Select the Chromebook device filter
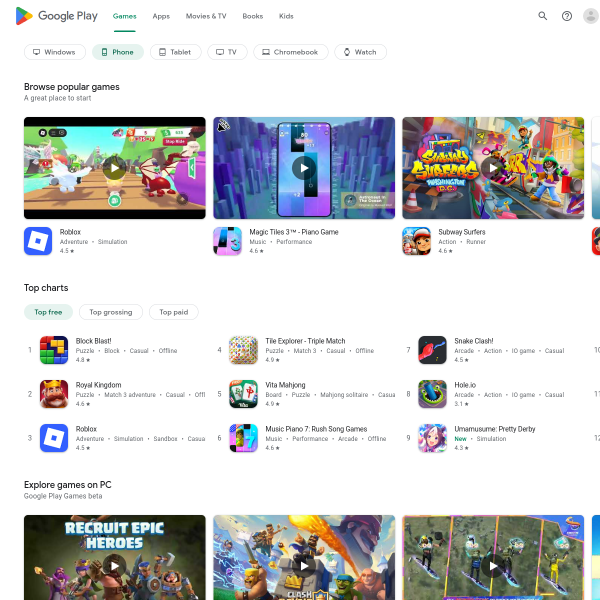The height and width of the screenshot is (600, 600). 291,52
